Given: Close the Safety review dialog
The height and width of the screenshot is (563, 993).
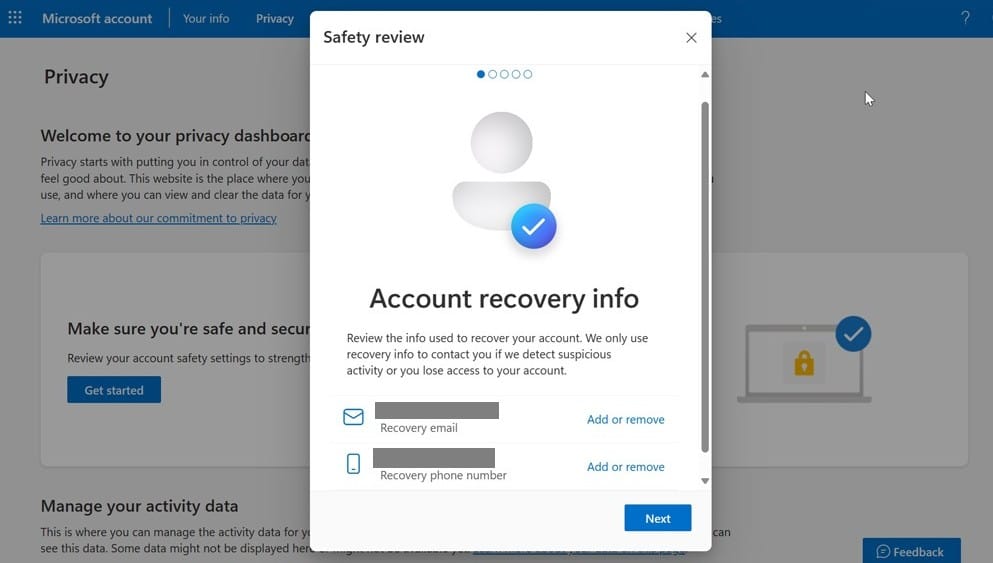Looking at the screenshot, I should [x=691, y=37].
